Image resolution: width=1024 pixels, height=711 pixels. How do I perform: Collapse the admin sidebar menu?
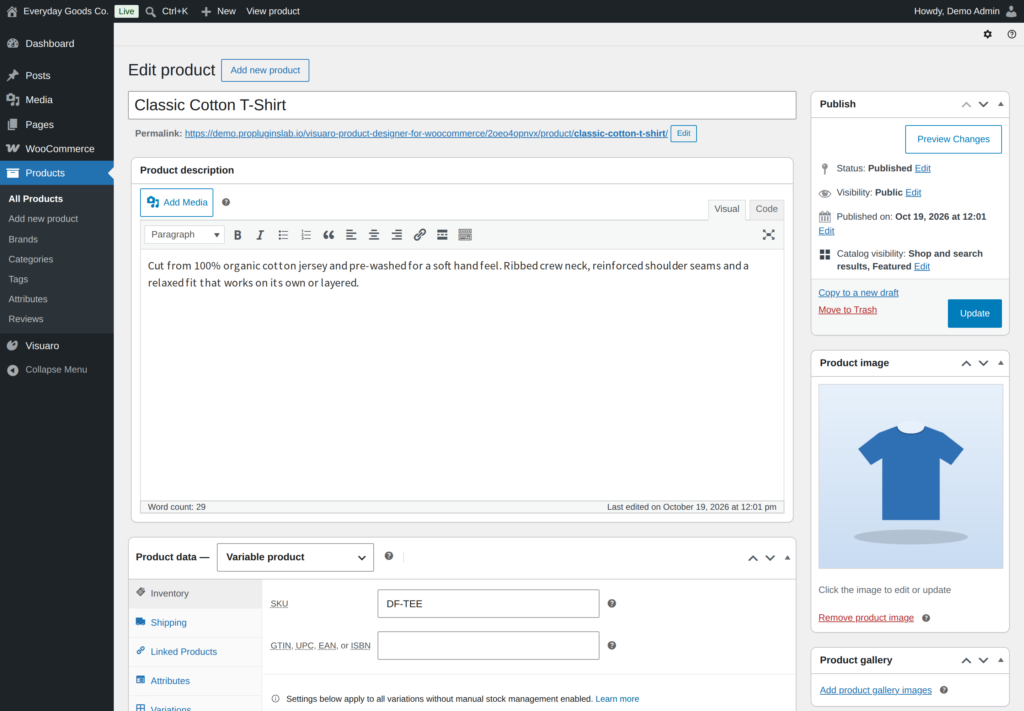click(57, 370)
